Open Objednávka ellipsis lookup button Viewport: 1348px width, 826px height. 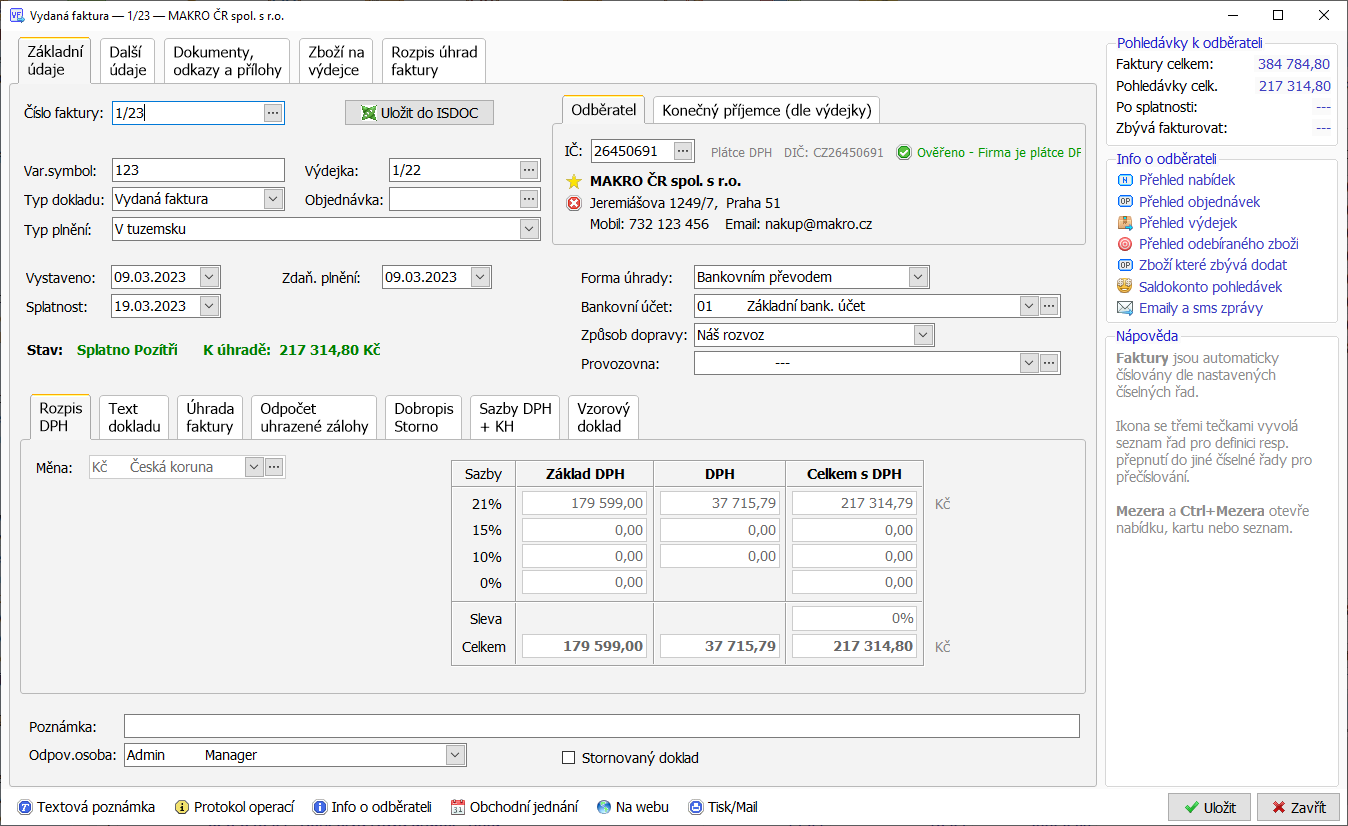pos(530,199)
